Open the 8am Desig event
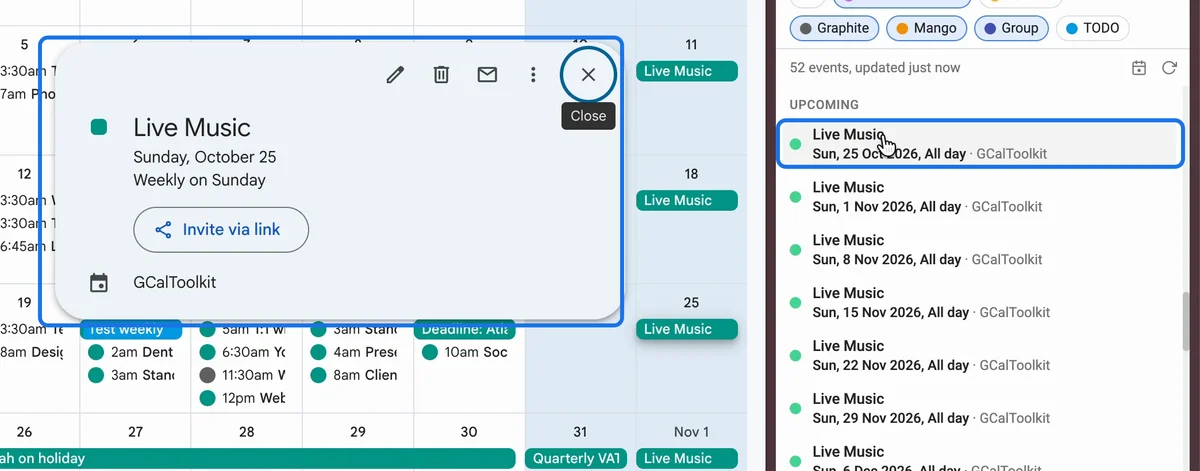The width and height of the screenshot is (1200, 471). click(x=32, y=352)
